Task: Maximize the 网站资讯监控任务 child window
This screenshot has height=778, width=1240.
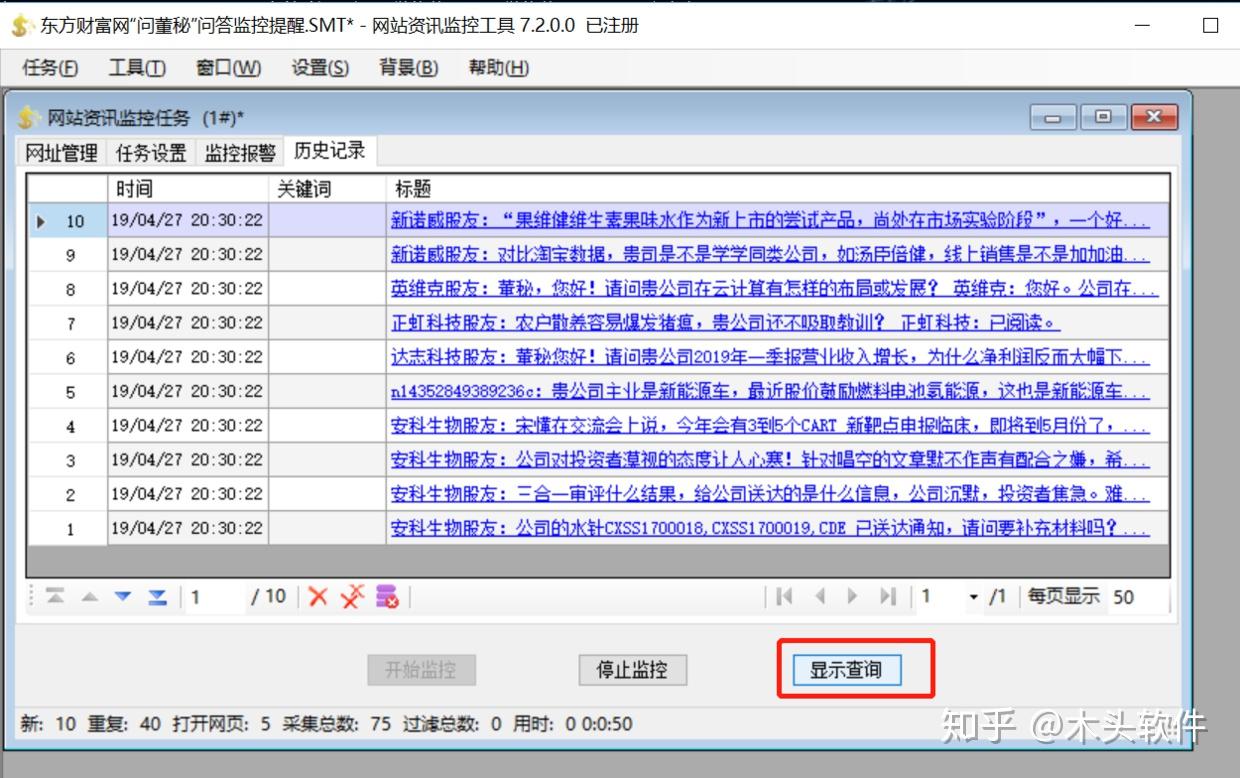Action: 1102,117
